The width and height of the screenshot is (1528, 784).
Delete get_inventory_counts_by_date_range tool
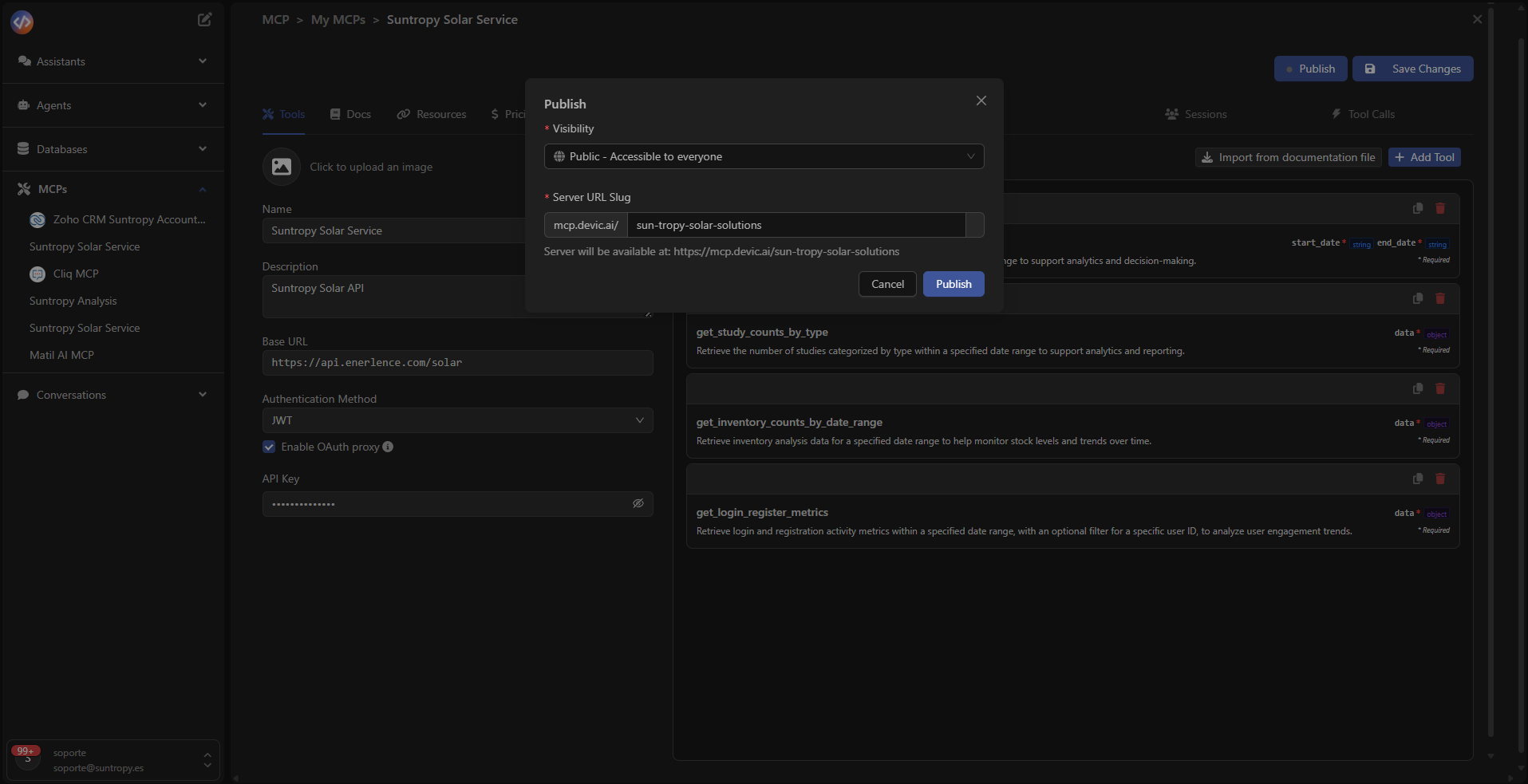(1440, 388)
